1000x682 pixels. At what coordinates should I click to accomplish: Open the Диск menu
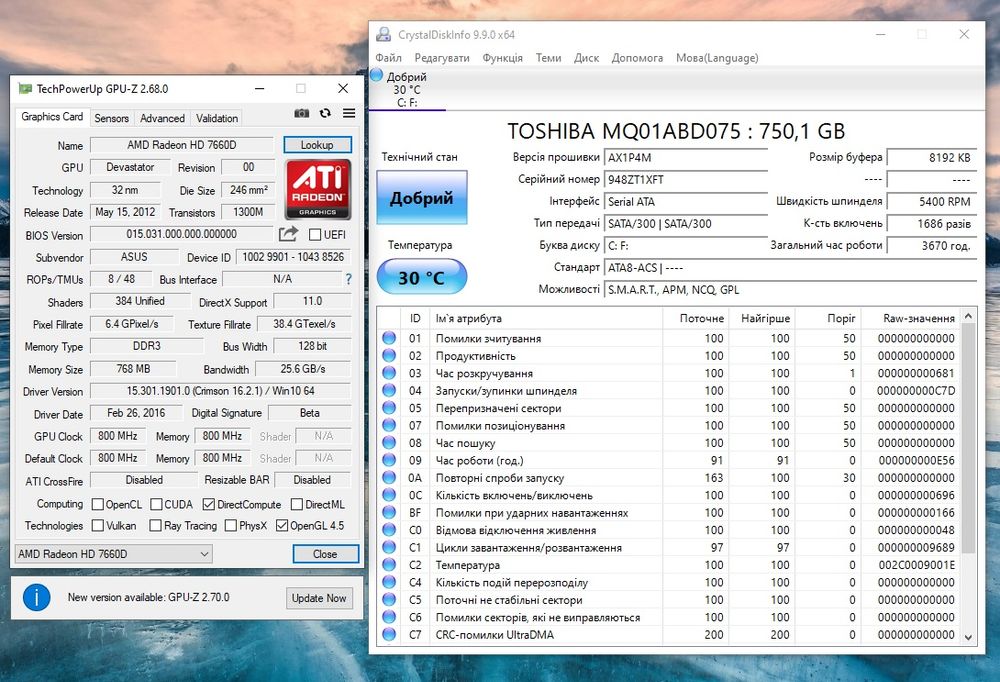[x=586, y=57]
